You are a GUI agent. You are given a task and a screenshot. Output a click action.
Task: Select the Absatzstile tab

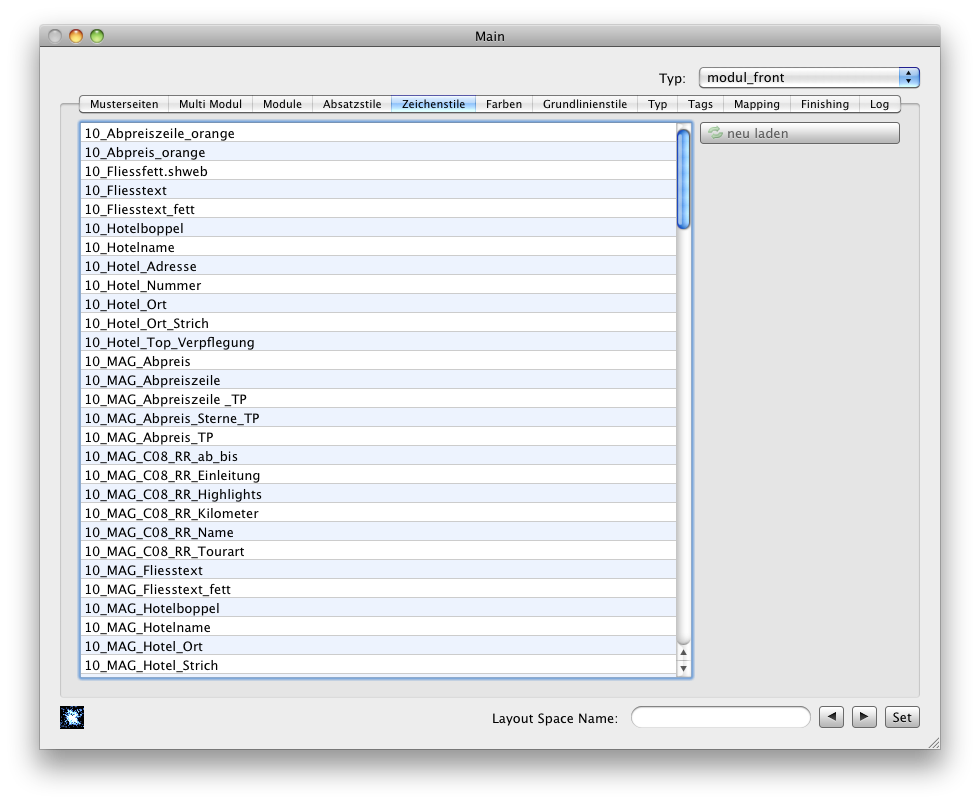coord(352,104)
